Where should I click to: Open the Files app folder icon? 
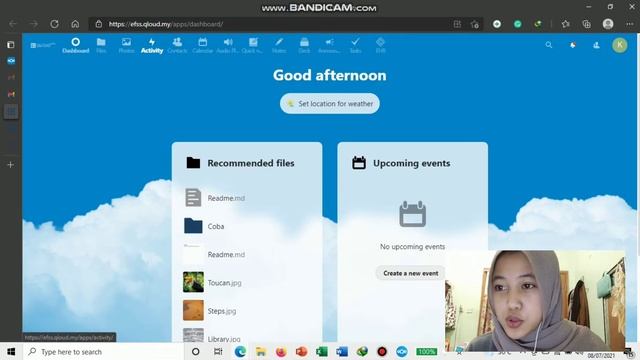[101, 42]
